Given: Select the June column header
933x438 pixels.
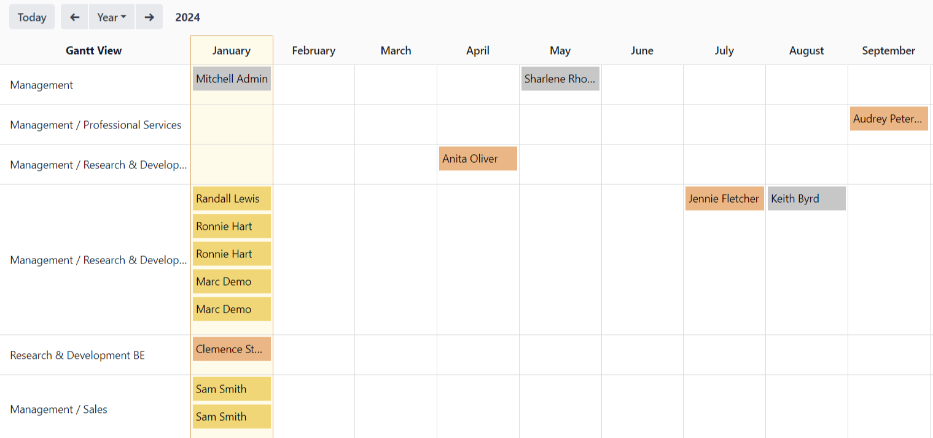Looking at the screenshot, I should coord(642,51).
